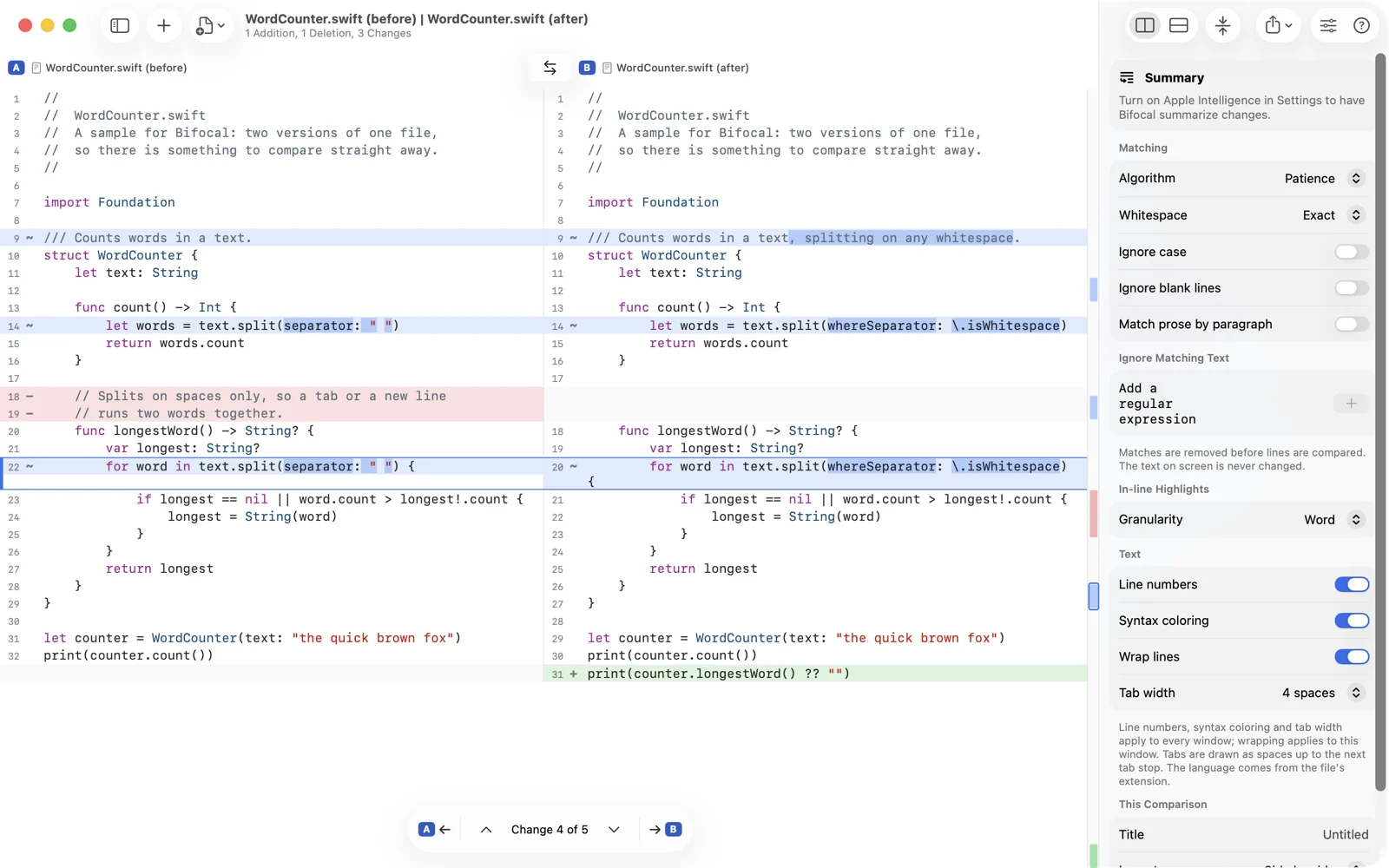Click '1 Addition, 1 Deletion, 3 Changes' subtitle

pyautogui.click(x=328, y=34)
